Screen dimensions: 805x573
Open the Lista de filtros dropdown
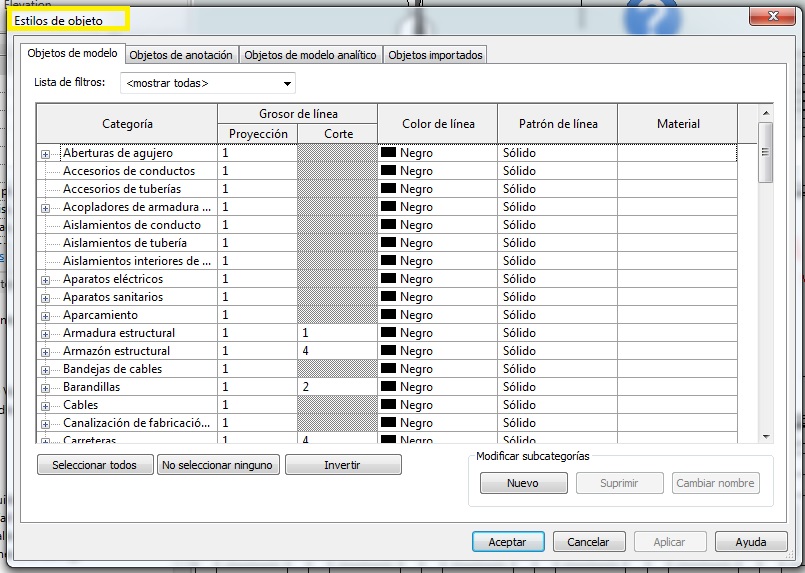pyautogui.click(x=208, y=83)
